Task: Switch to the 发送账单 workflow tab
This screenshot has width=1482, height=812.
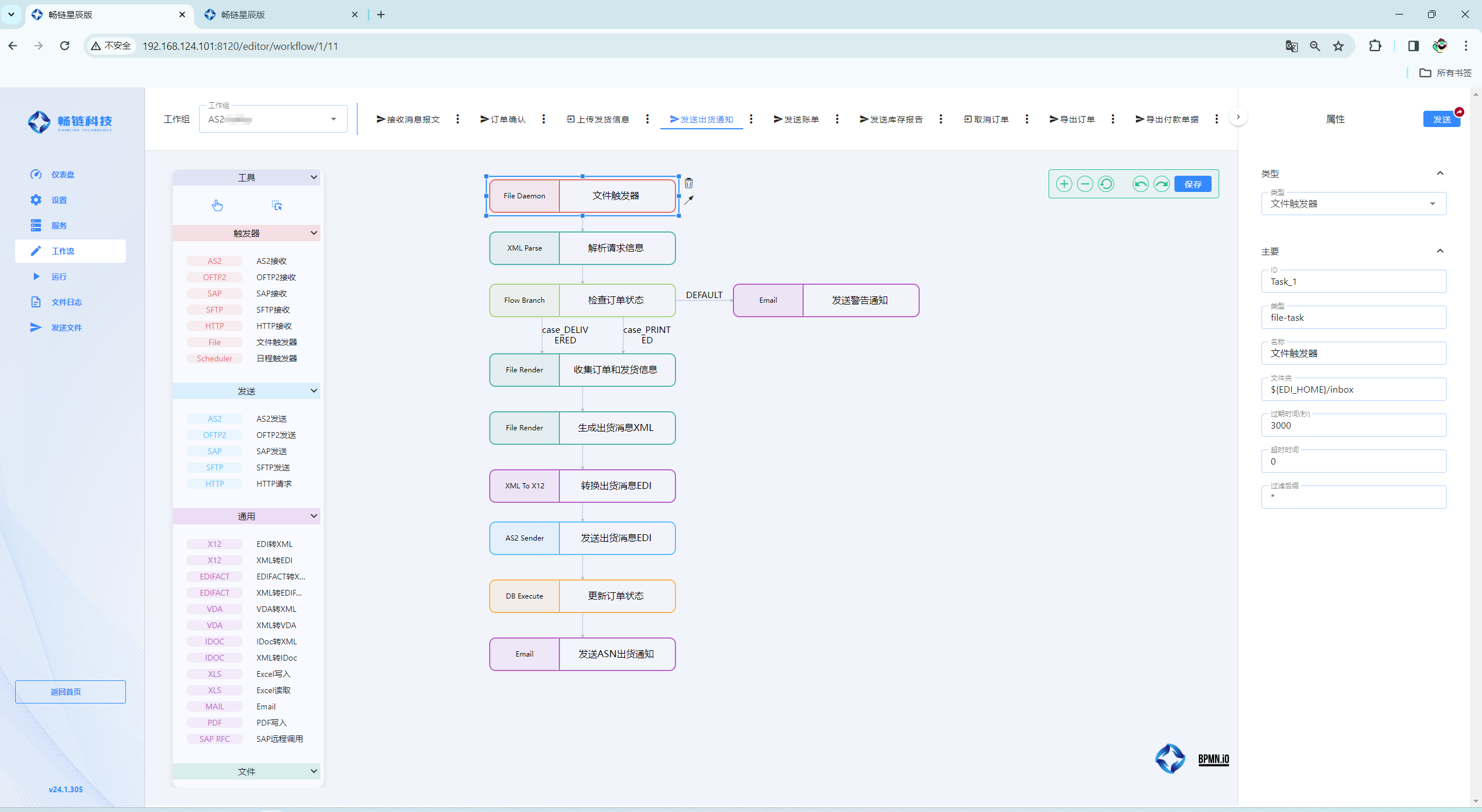Action: click(x=796, y=119)
